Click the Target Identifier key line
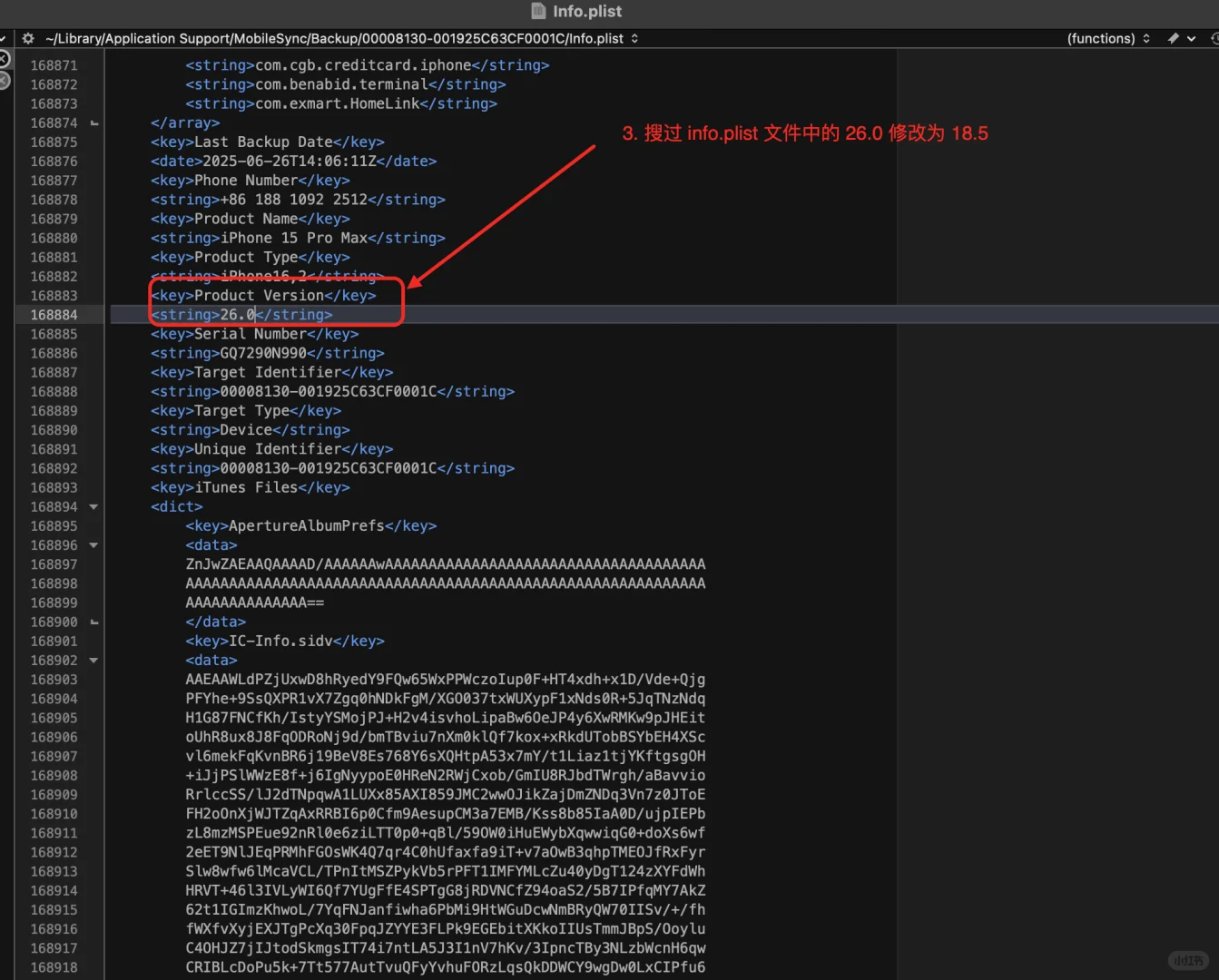This screenshot has width=1219, height=980. (272, 373)
